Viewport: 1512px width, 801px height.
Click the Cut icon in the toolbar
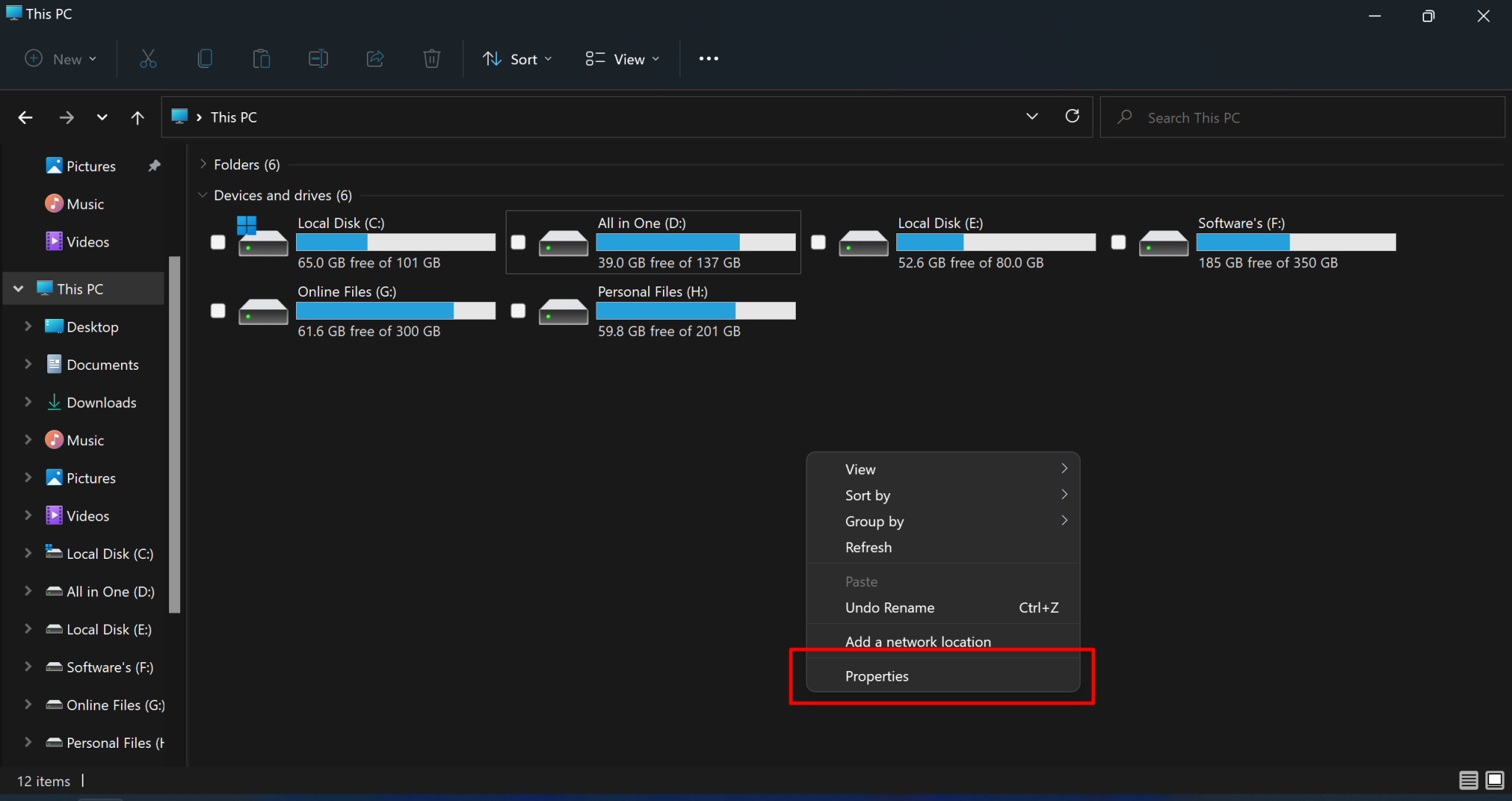tap(148, 58)
